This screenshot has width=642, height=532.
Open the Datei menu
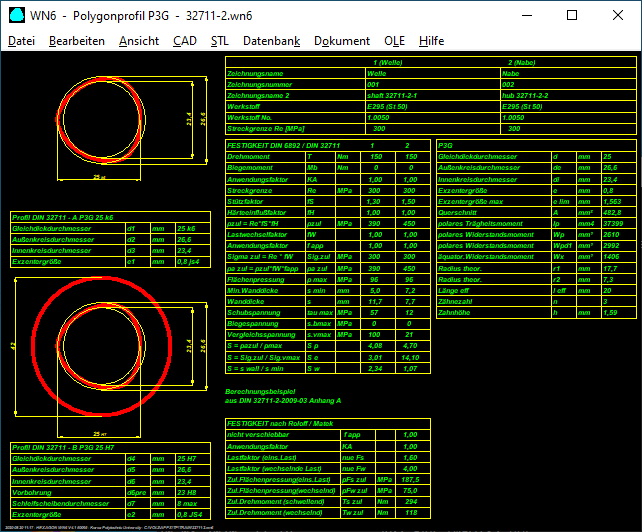[21, 41]
